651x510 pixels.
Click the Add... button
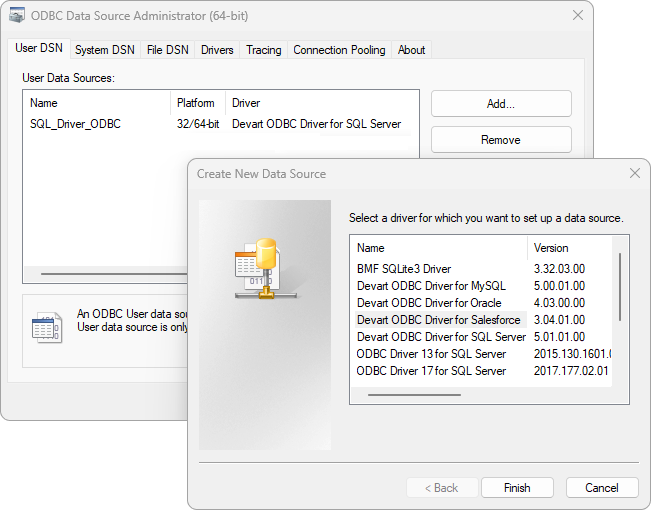[501, 104]
